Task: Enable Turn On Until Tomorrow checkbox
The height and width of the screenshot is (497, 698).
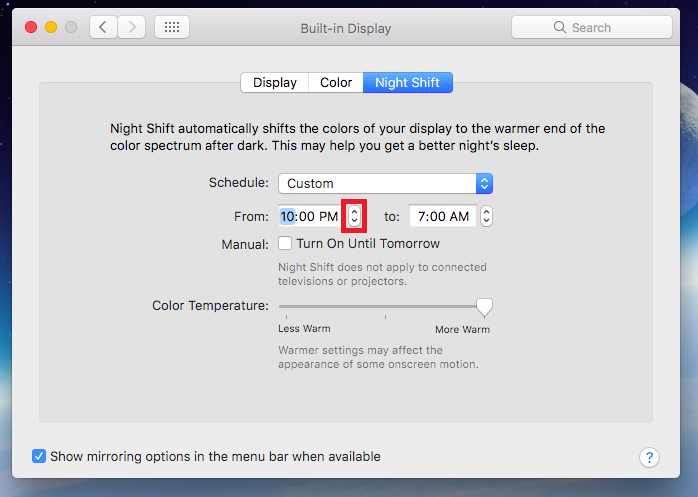Action: 285,244
